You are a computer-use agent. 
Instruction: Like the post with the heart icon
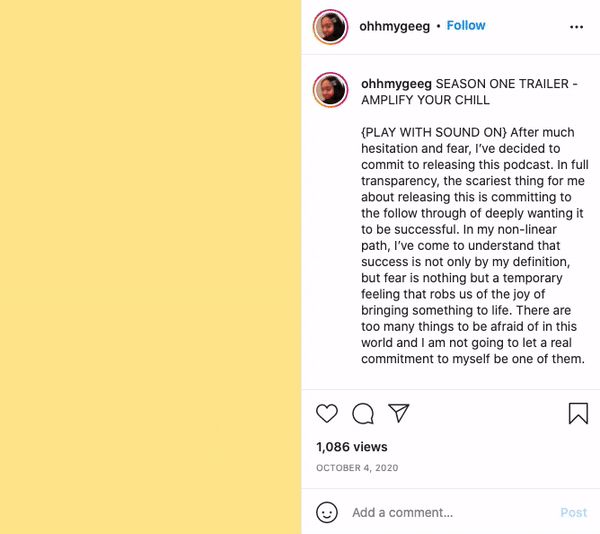click(327, 413)
